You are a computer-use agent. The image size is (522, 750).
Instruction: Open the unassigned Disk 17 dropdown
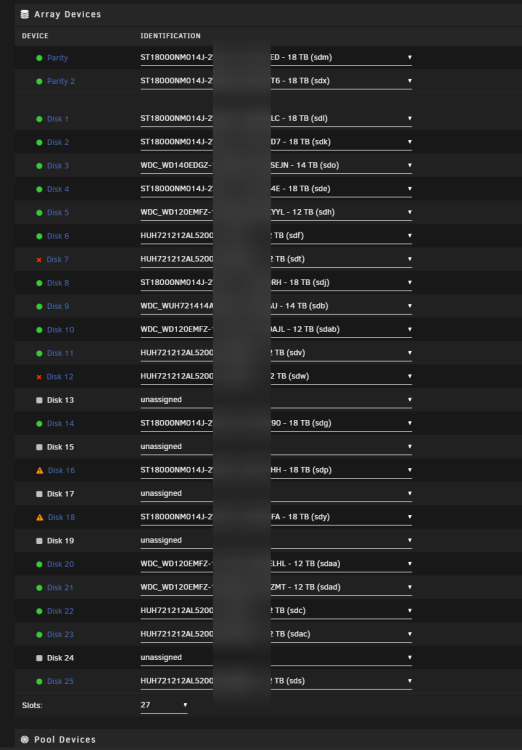[x=276, y=494]
